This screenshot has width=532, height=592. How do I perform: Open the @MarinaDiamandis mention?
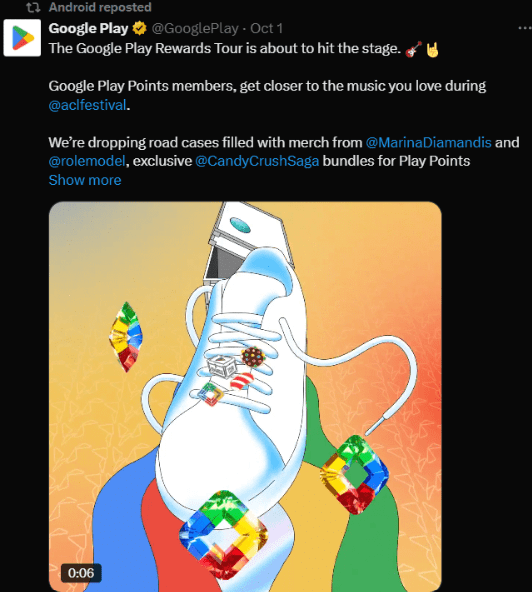tap(429, 142)
